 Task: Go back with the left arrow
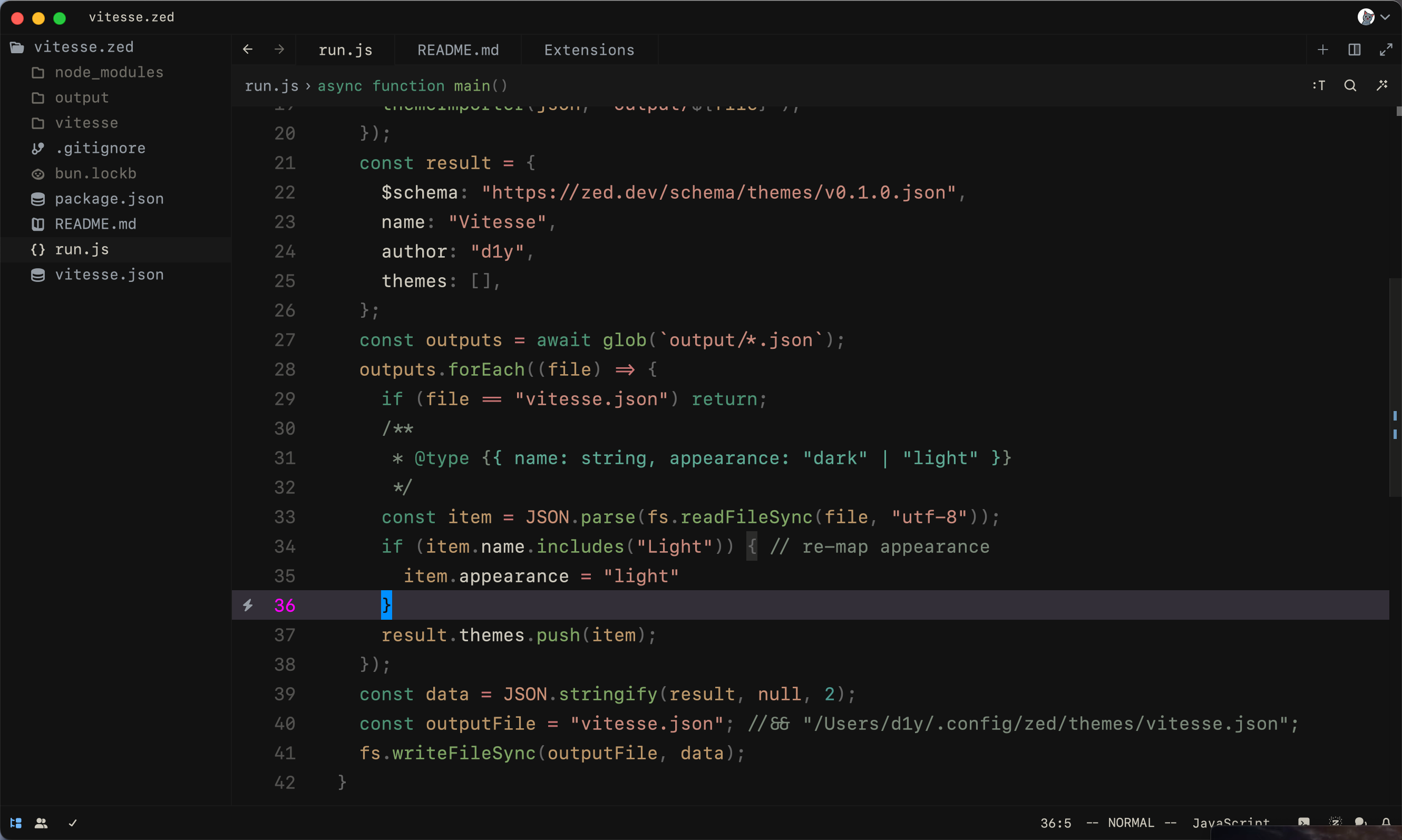click(247, 49)
